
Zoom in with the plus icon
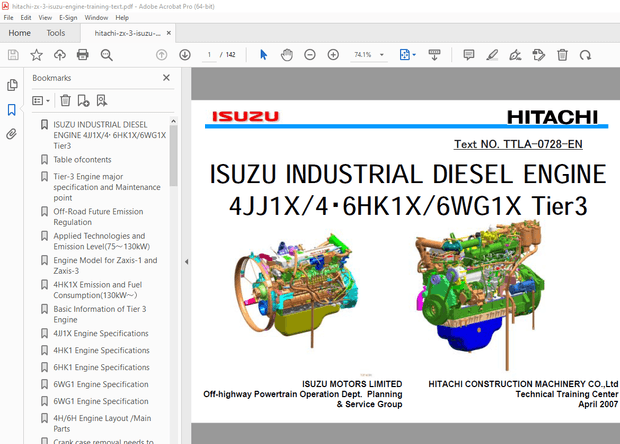[333, 55]
